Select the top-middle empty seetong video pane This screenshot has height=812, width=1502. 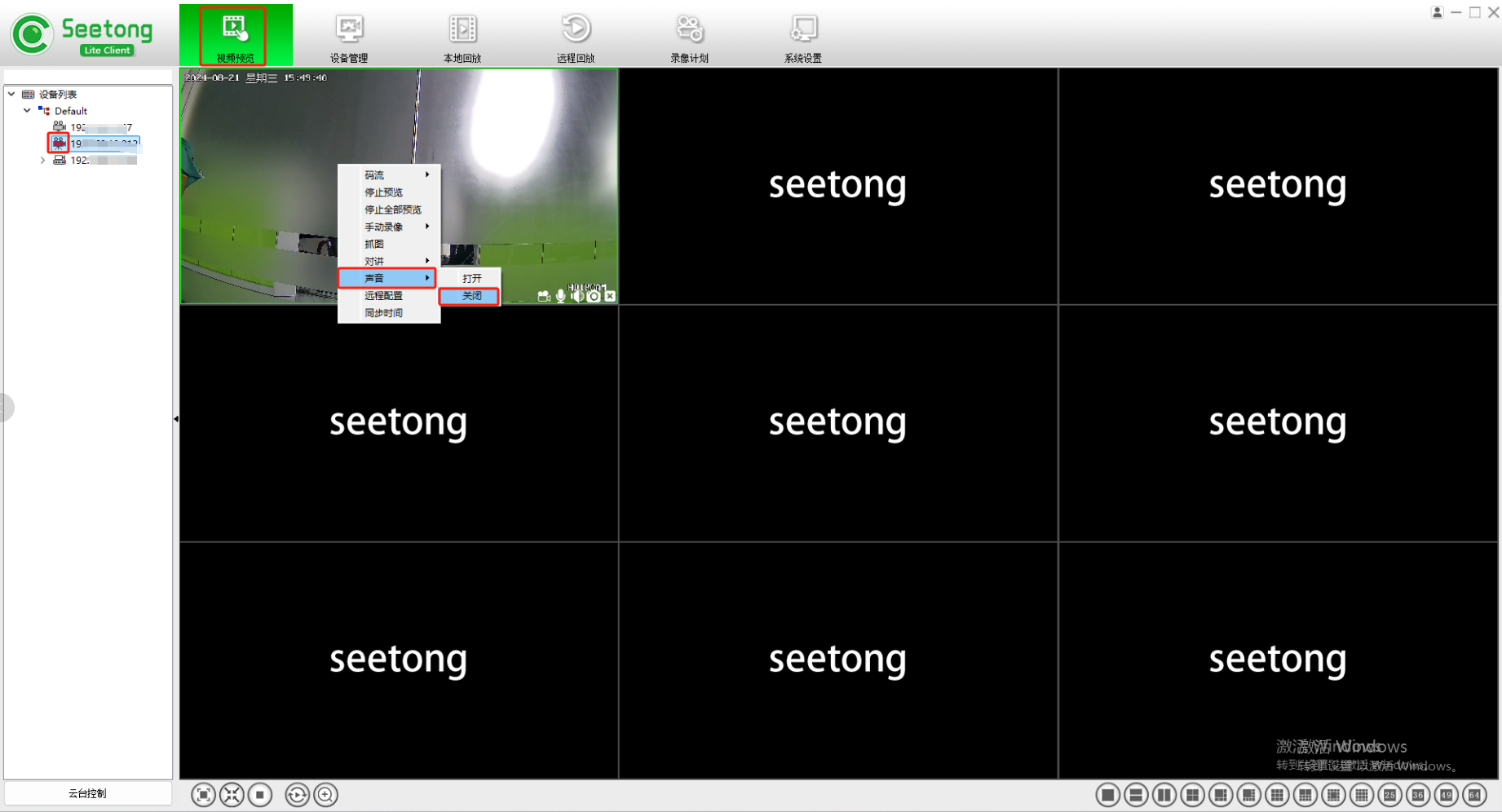[838, 186]
